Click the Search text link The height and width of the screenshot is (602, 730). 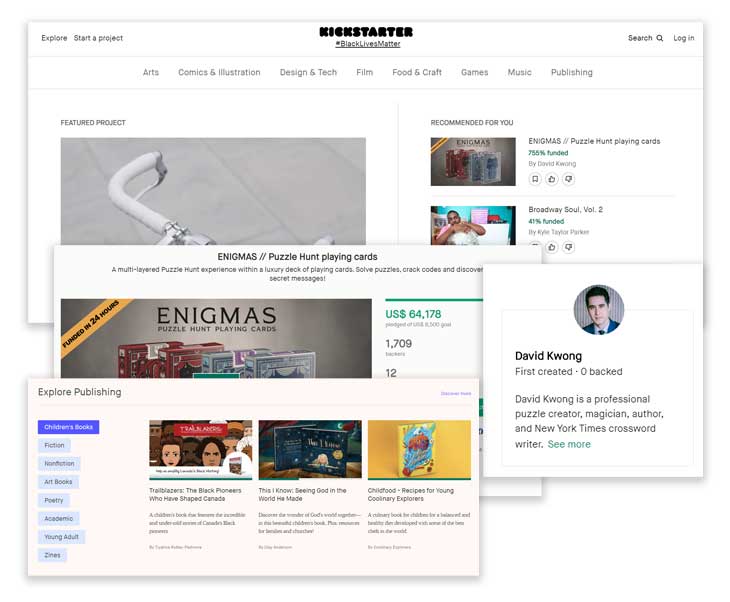point(640,38)
